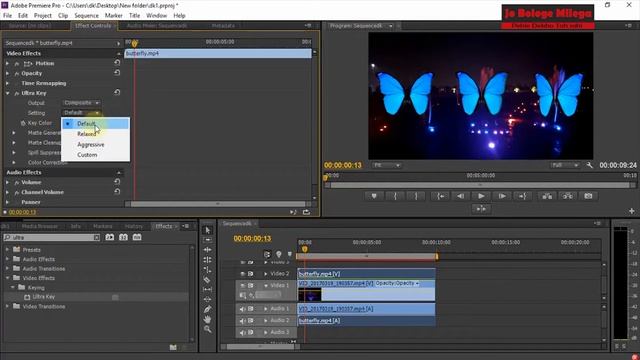The height and width of the screenshot is (360, 640).
Task: Go to Out point
Action: [523, 196]
